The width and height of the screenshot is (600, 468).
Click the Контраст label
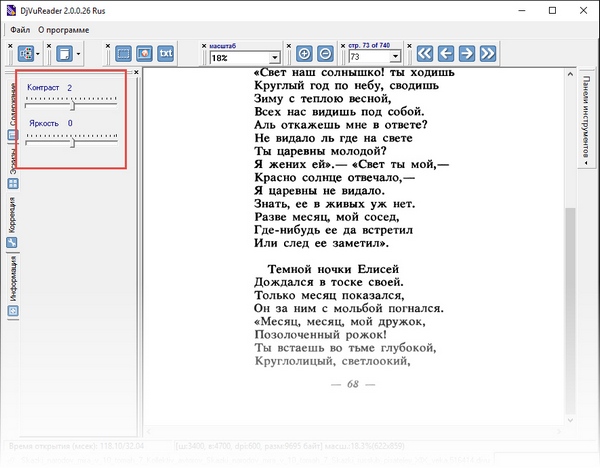[x=43, y=88]
